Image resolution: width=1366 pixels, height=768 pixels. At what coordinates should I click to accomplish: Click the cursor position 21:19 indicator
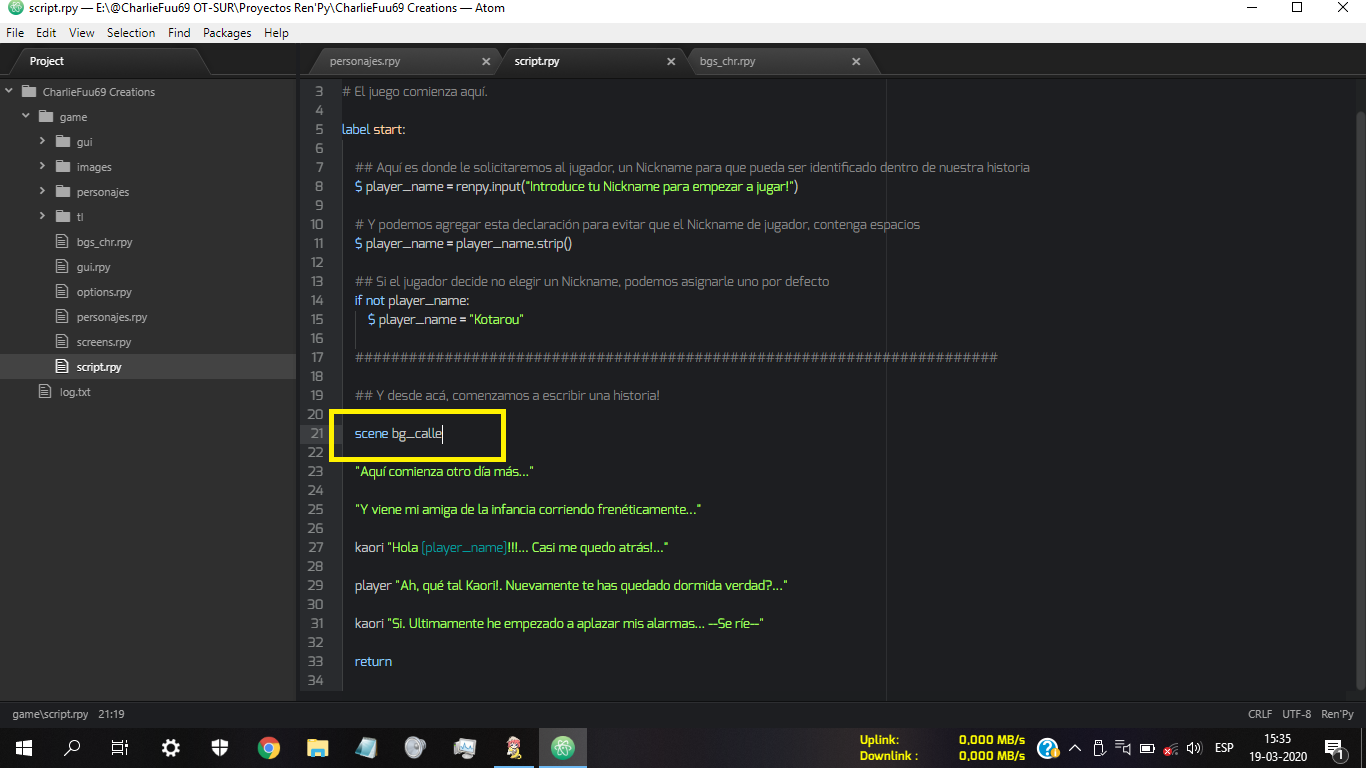[111, 714]
